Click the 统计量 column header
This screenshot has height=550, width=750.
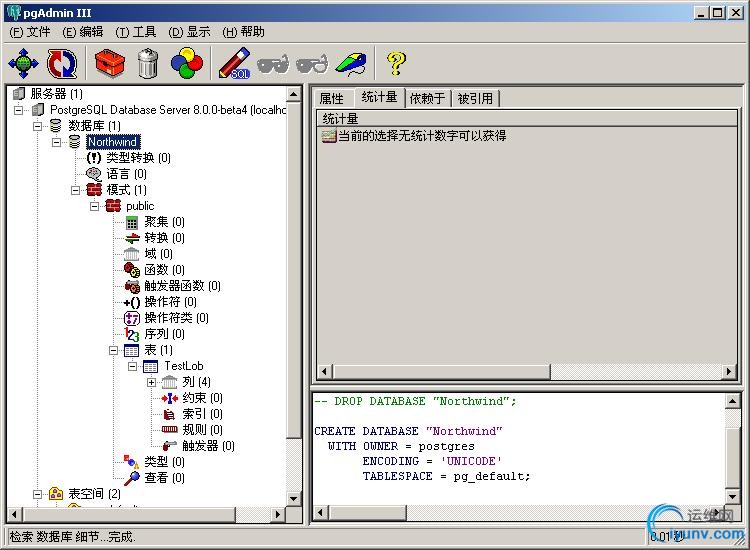(x=527, y=118)
